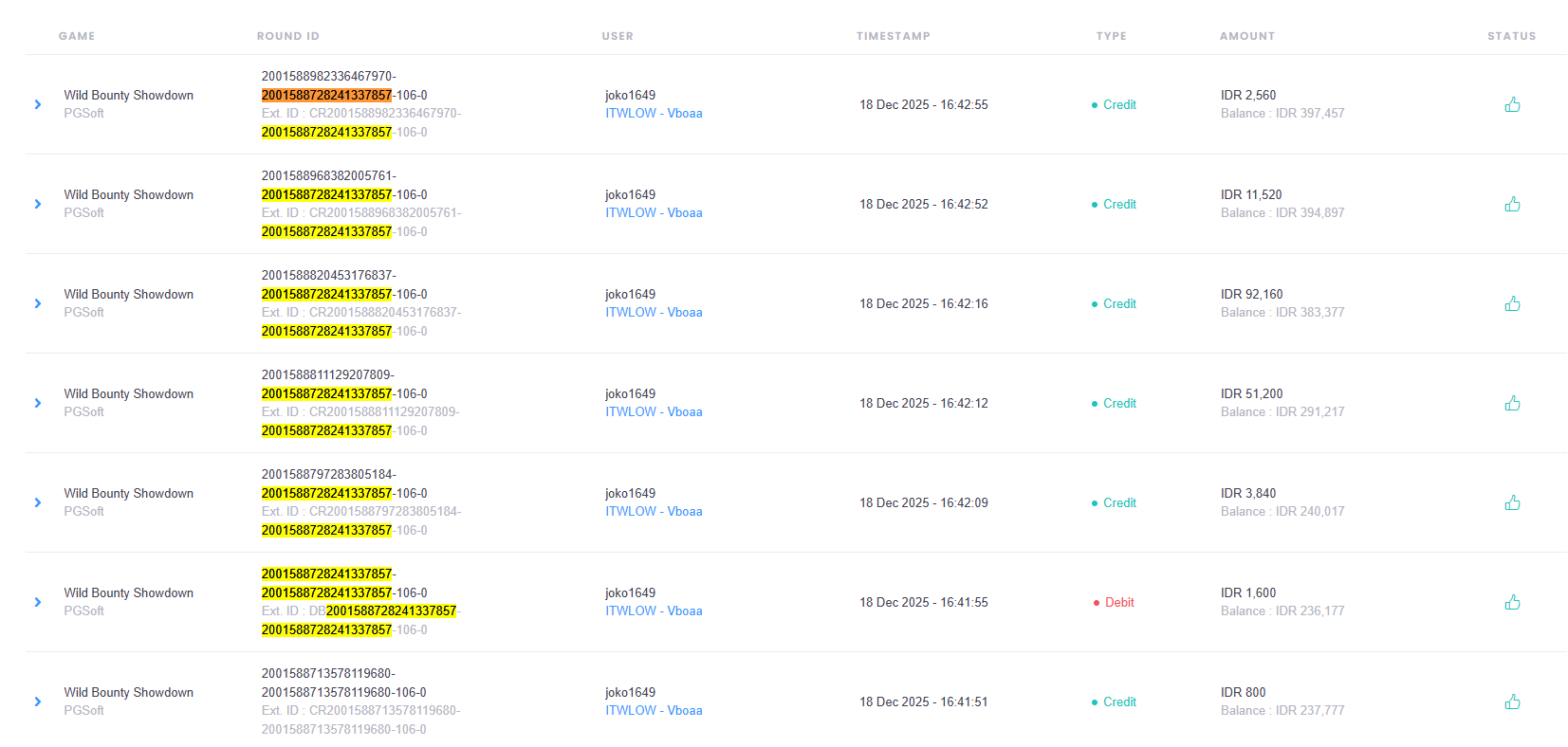Open ITWLOW - Vboaa link in first row

tap(654, 113)
